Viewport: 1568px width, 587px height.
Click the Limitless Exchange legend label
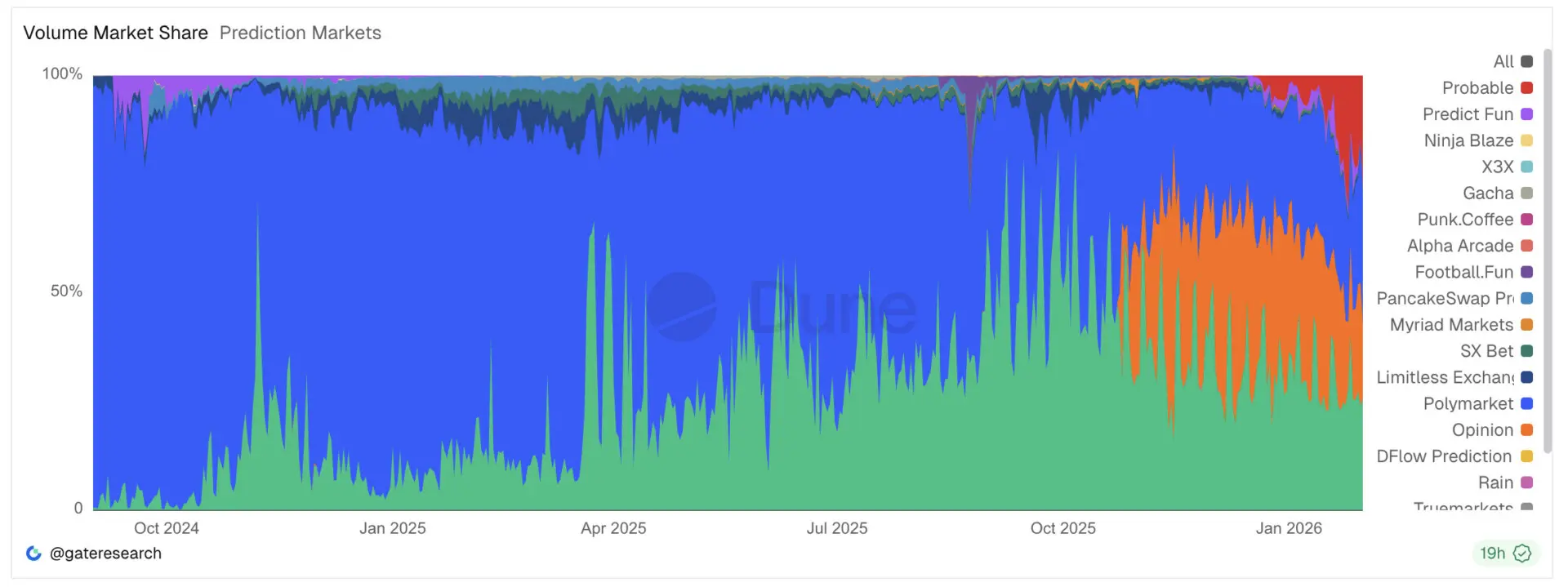coord(1445,377)
